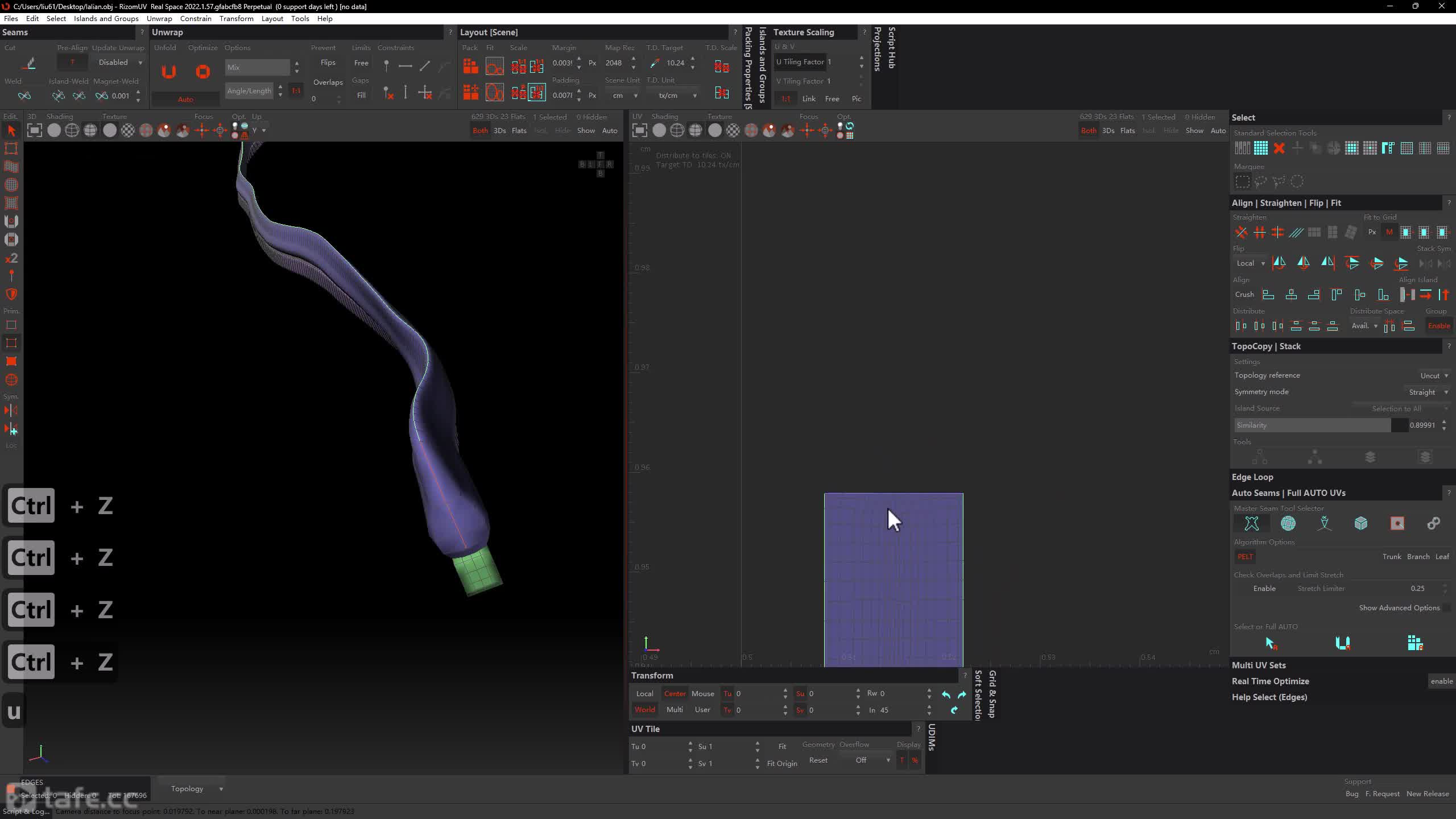Image resolution: width=1456 pixels, height=819 pixels.
Task: Open the Angle/Length dropdown
Action: [x=249, y=91]
